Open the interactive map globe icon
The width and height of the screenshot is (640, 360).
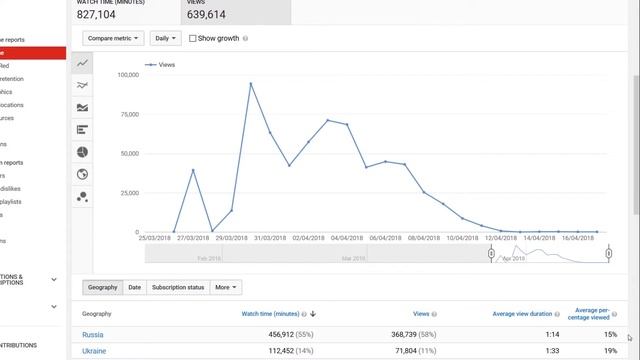point(82,174)
